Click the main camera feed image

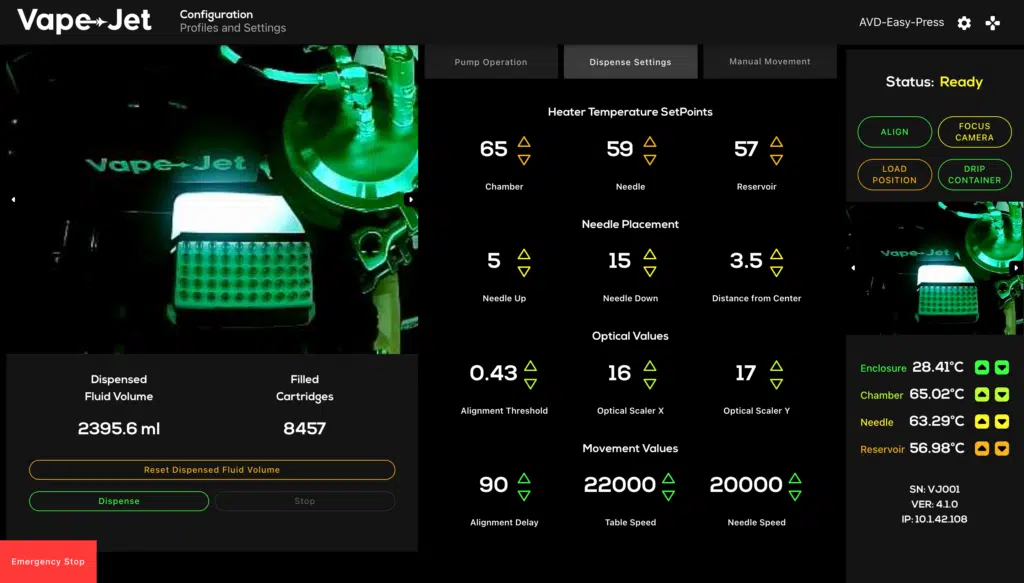pos(212,199)
